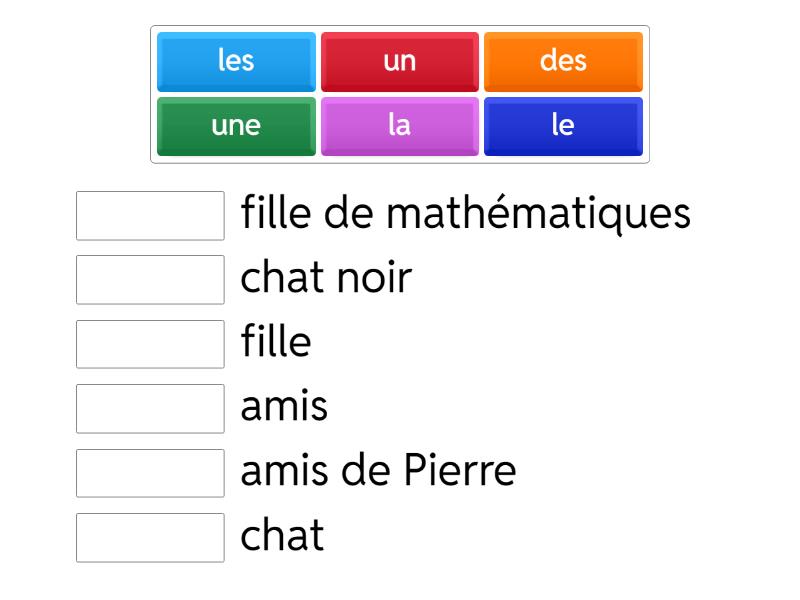Image resolution: width=800 pixels, height=600 pixels.
Task: Choose the green "une" tile
Action: [236, 126]
